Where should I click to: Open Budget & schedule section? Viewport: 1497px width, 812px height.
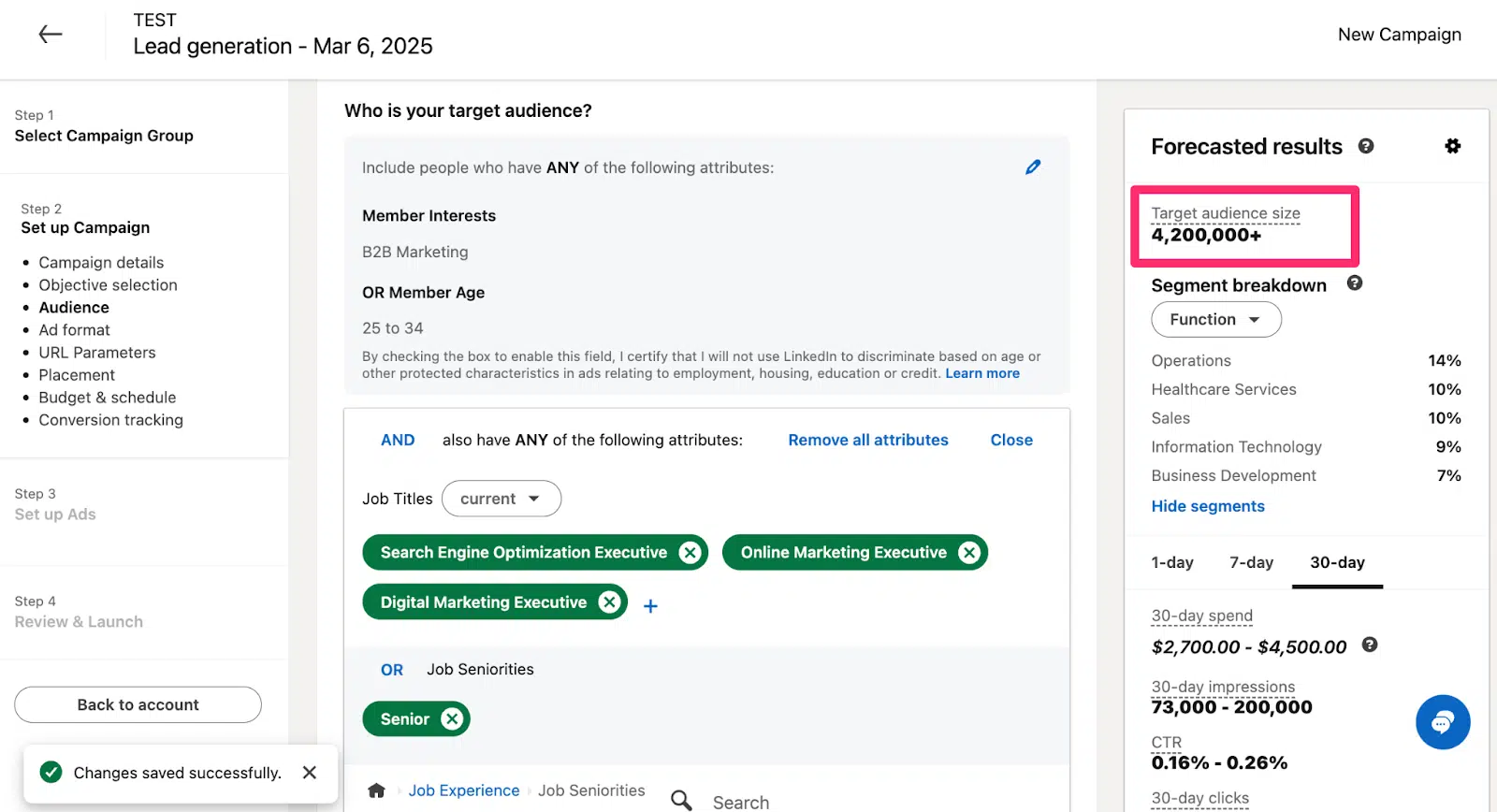coord(108,398)
